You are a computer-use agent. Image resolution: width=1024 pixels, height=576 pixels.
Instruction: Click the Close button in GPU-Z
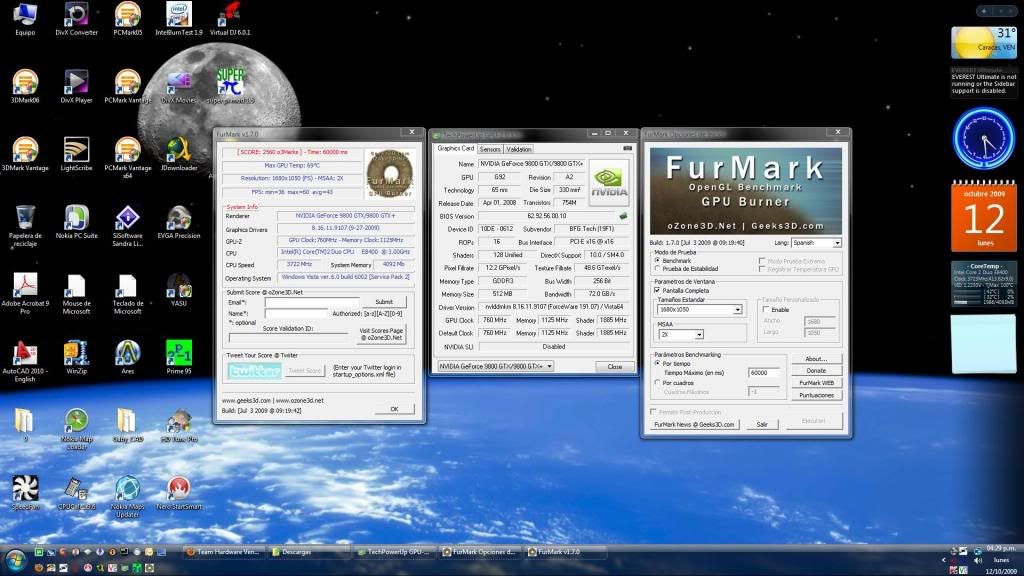[615, 366]
